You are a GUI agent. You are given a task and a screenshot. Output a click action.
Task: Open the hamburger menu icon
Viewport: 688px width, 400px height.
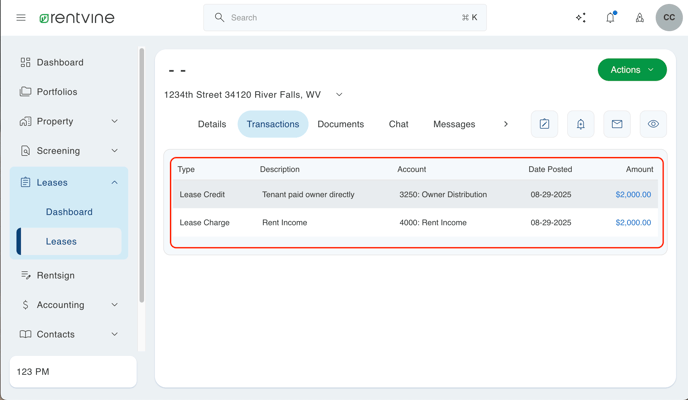(x=21, y=18)
